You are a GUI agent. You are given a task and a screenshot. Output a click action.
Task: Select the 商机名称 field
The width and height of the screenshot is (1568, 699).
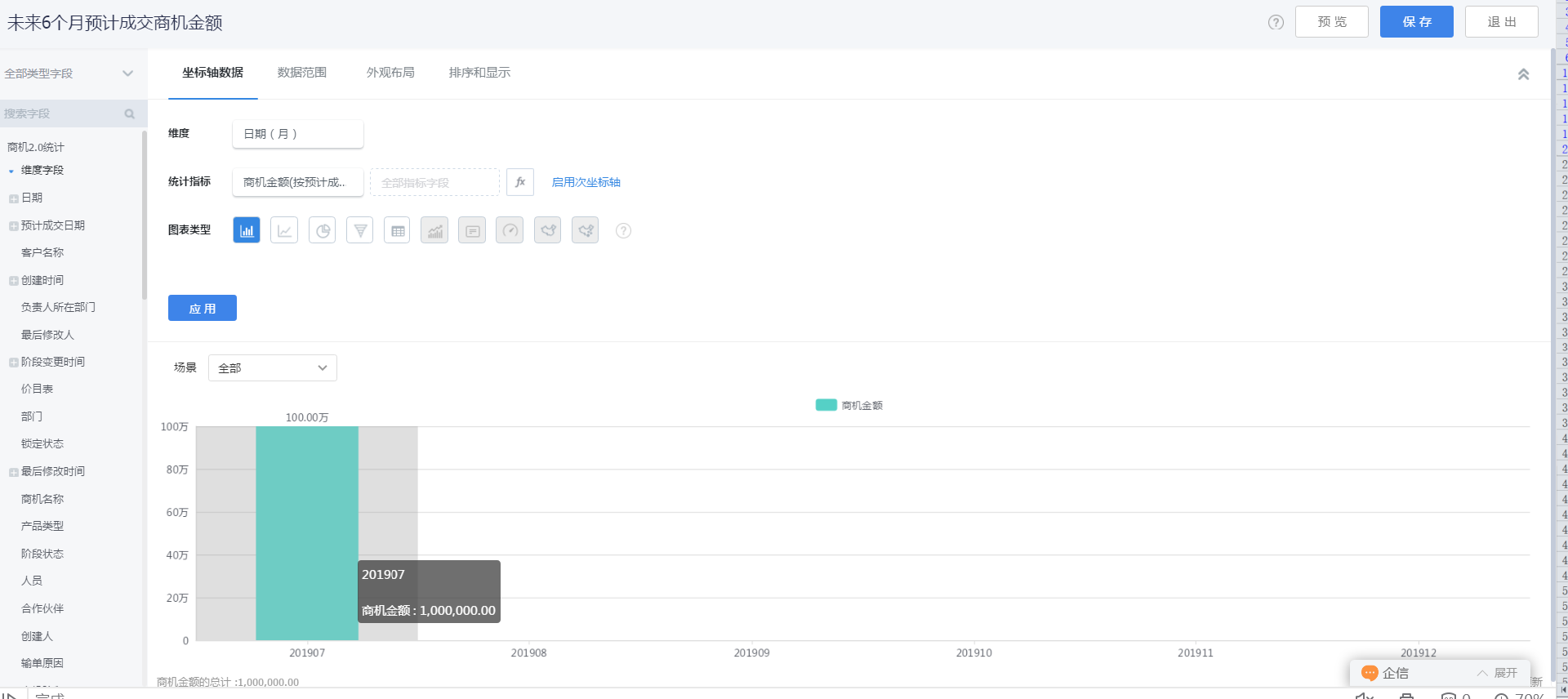[x=42, y=499]
